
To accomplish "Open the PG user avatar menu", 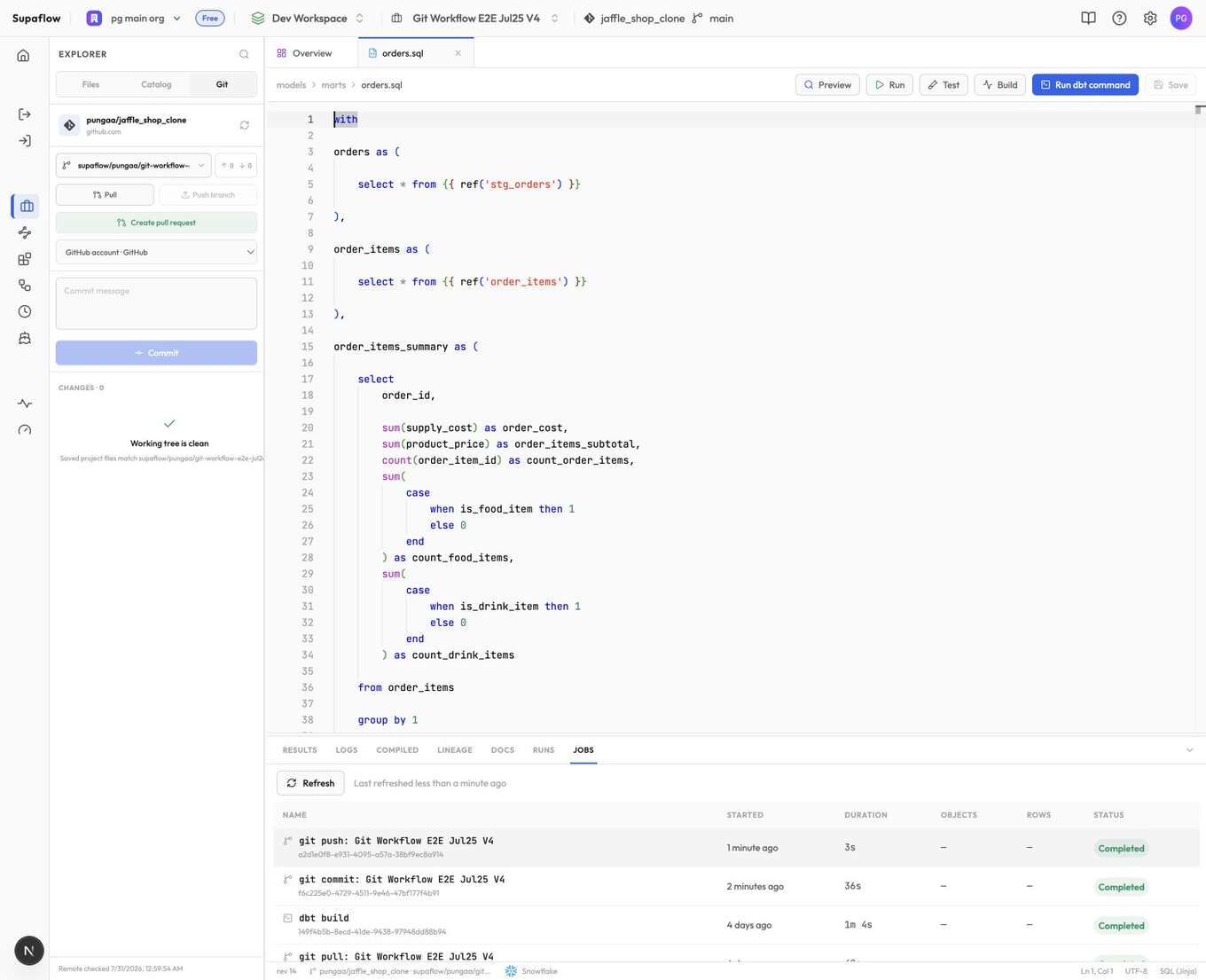I will click(1181, 18).
